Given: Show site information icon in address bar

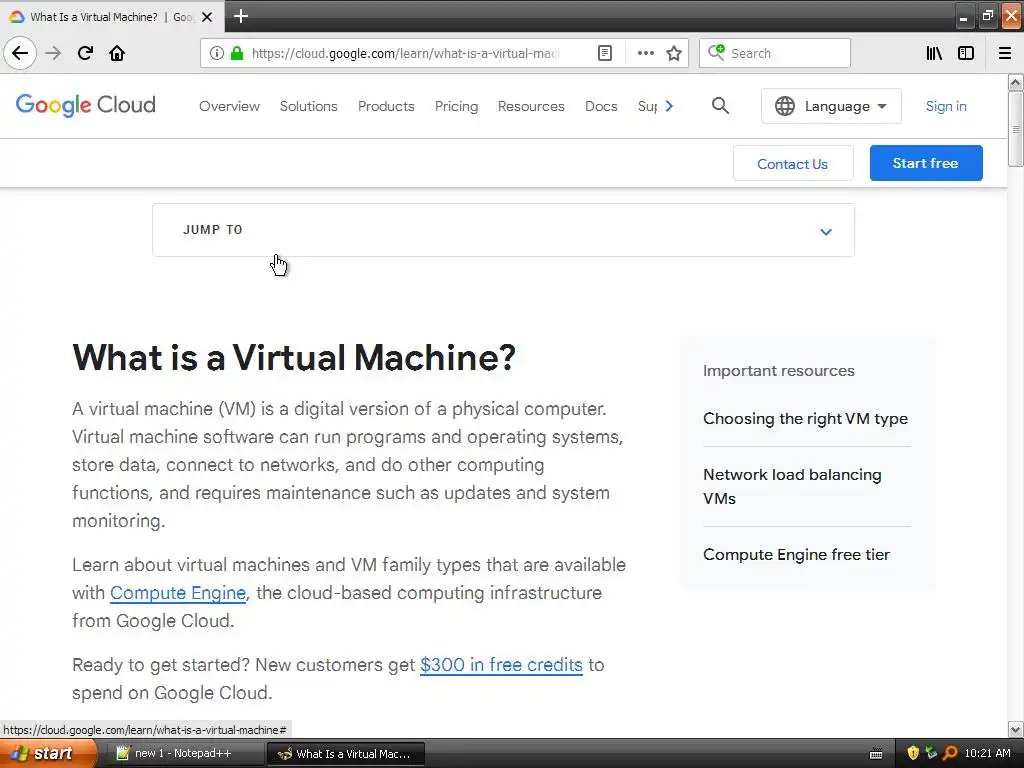Looking at the screenshot, I should (x=217, y=53).
